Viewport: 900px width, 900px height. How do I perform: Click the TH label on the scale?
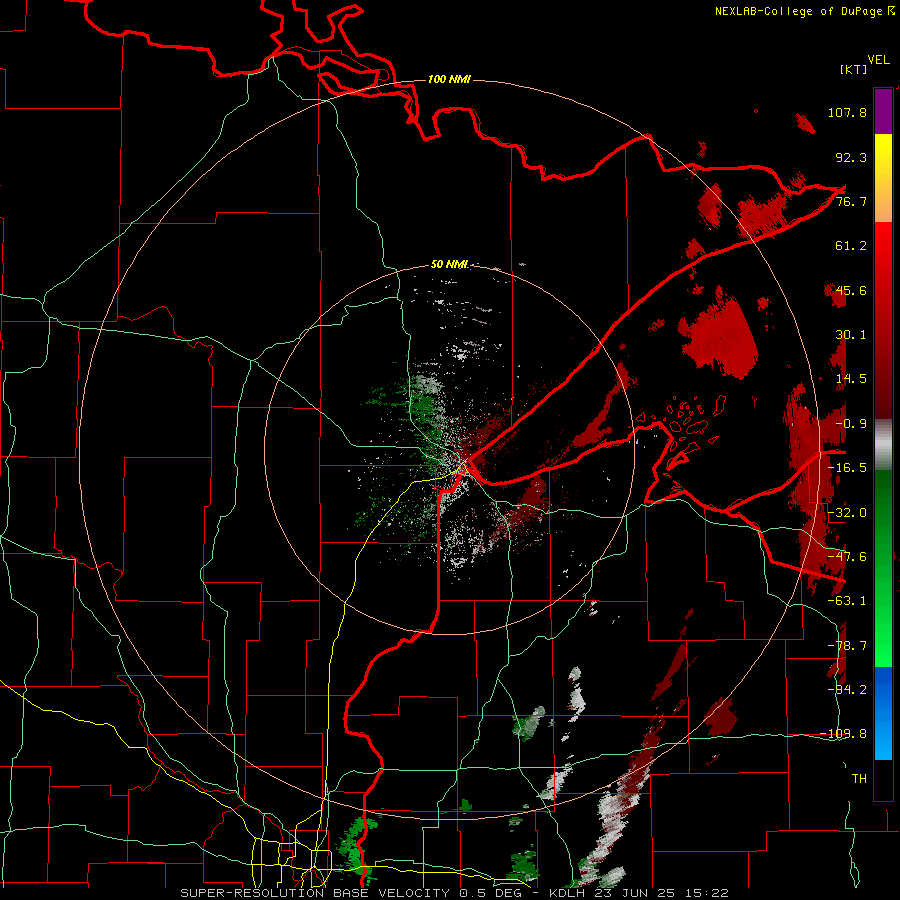[859, 779]
